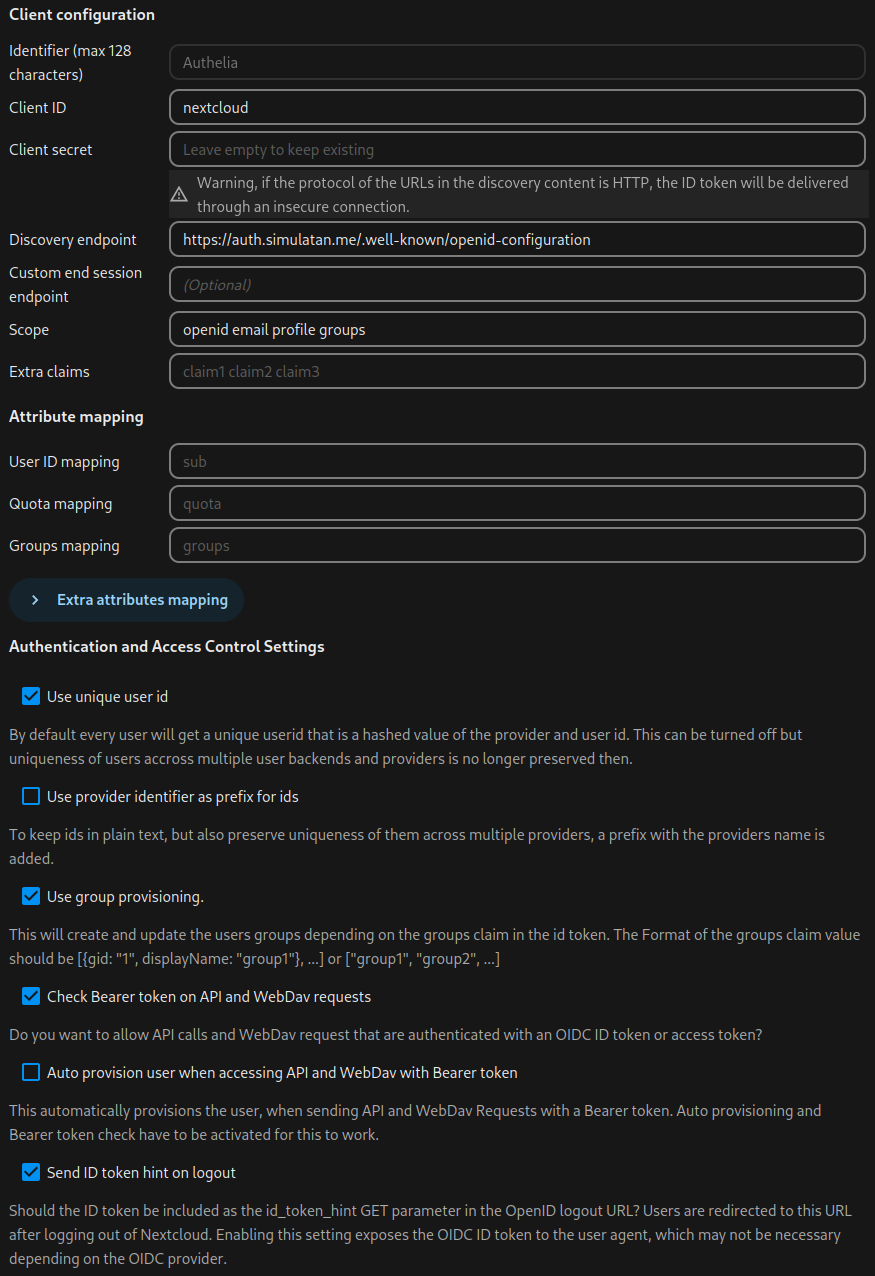Enable Use provider identifier as prefix for ids
The image size is (875, 1276).
click(30, 796)
